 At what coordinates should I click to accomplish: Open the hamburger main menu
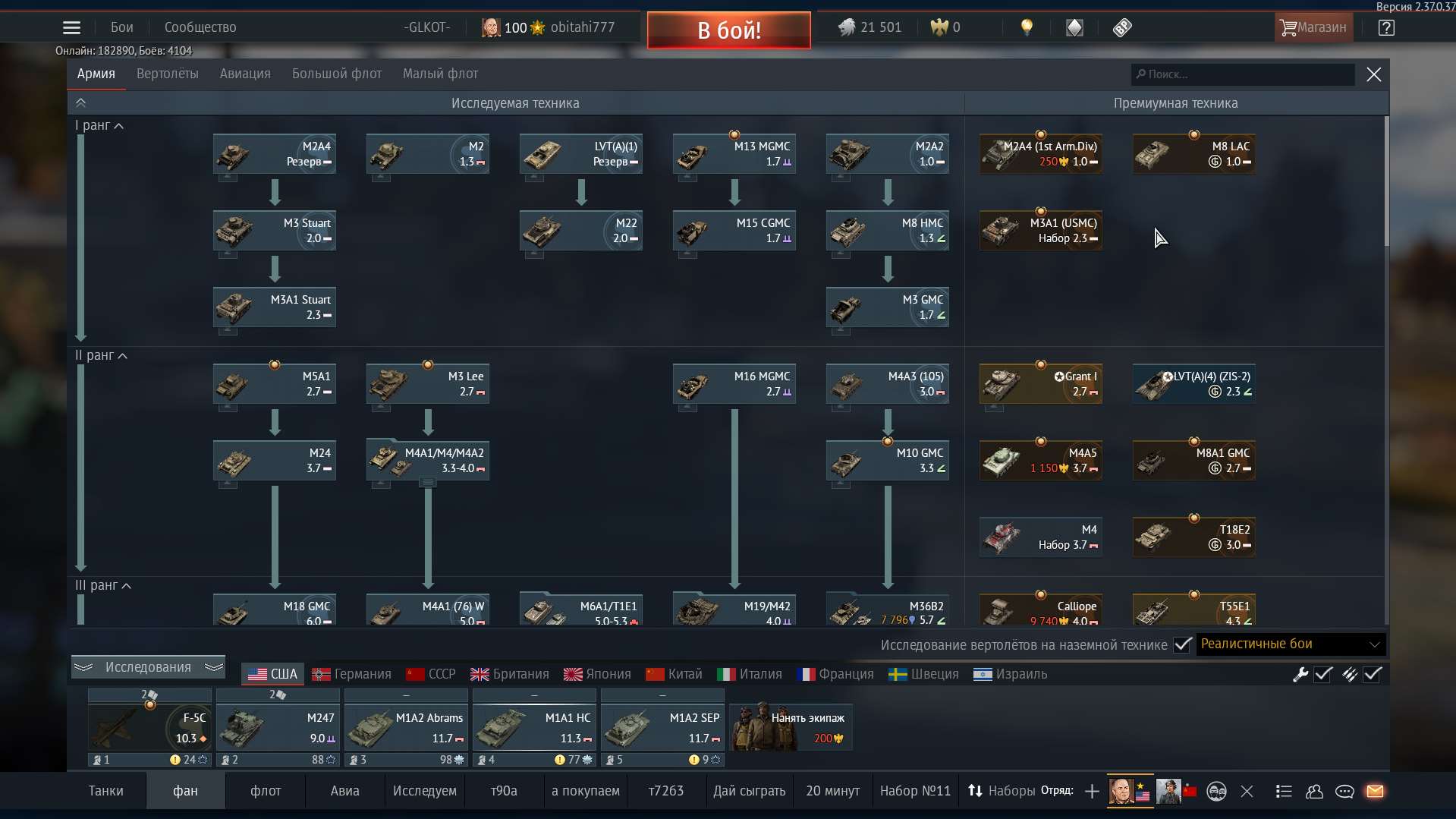[x=71, y=27]
